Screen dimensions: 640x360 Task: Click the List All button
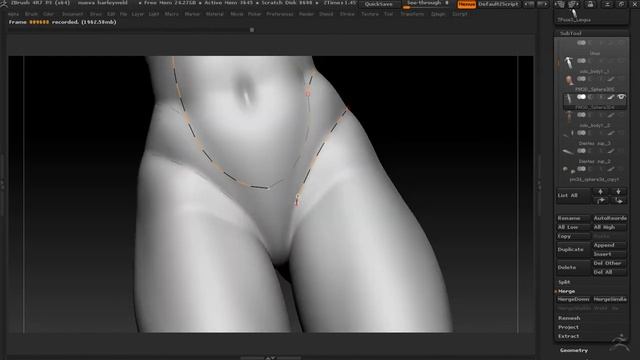click(x=573, y=196)
